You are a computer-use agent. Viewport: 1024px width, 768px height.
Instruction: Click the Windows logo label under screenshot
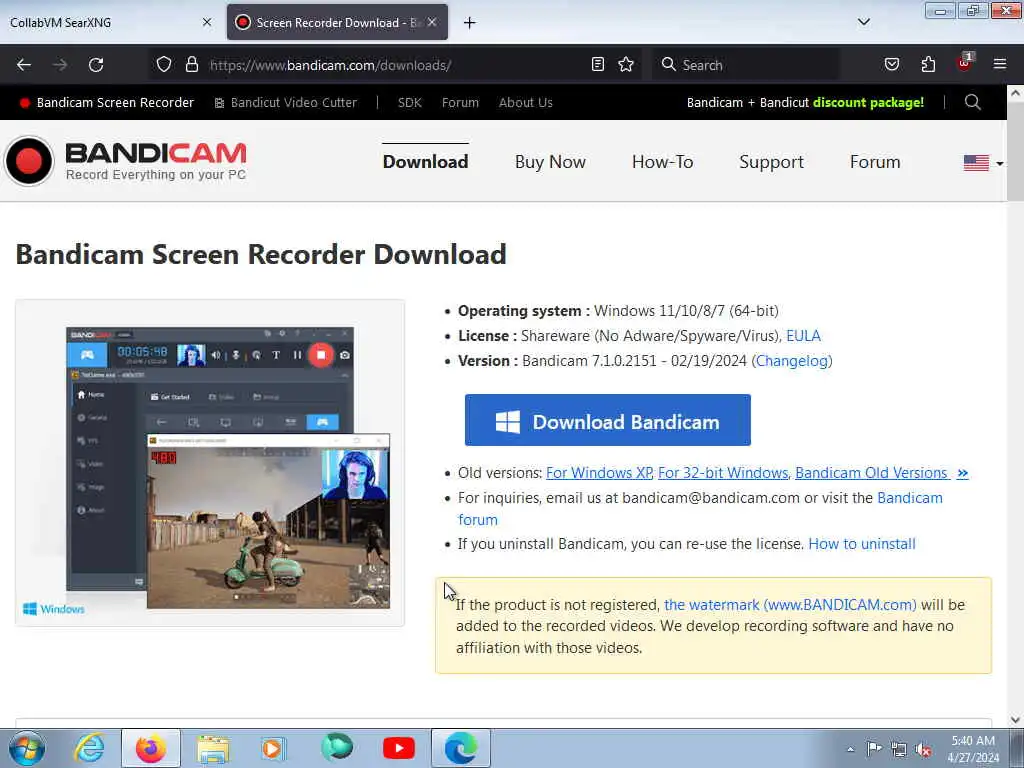pos(54,609)
